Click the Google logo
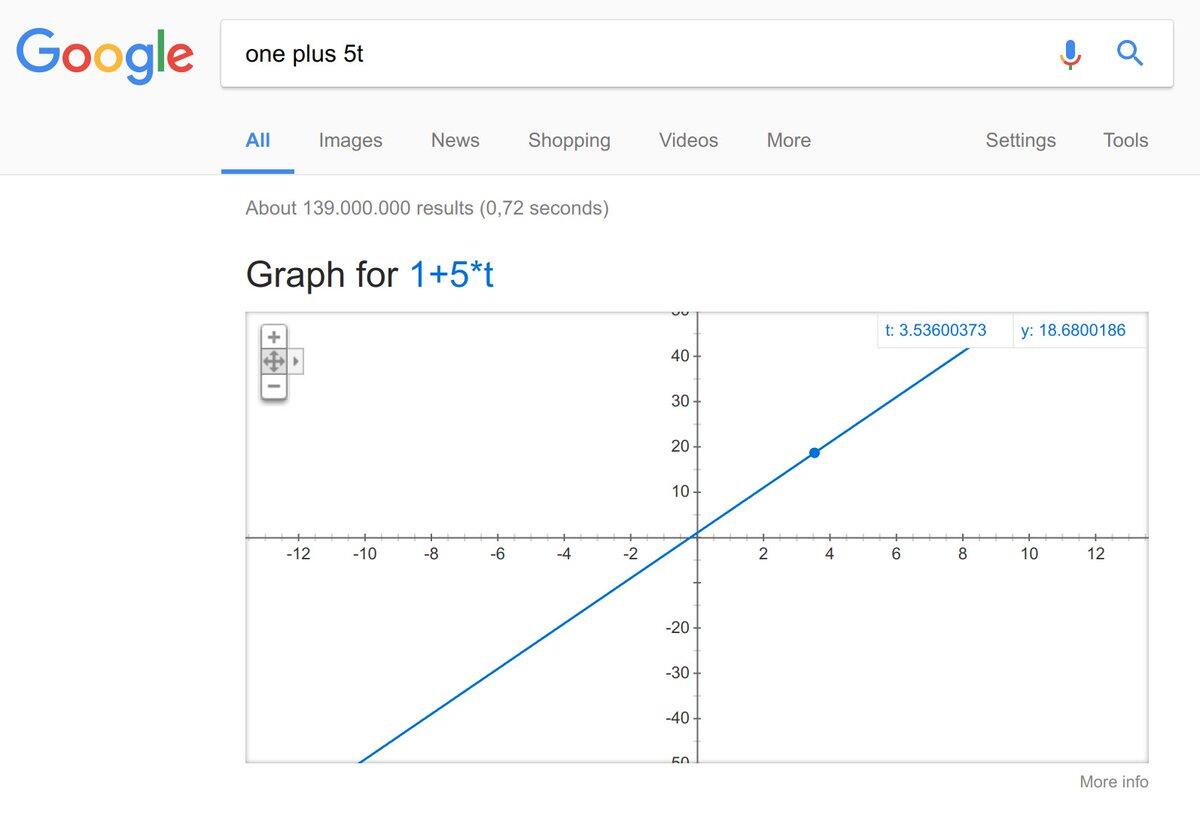The image size is (1200, 822). (104, 54)
